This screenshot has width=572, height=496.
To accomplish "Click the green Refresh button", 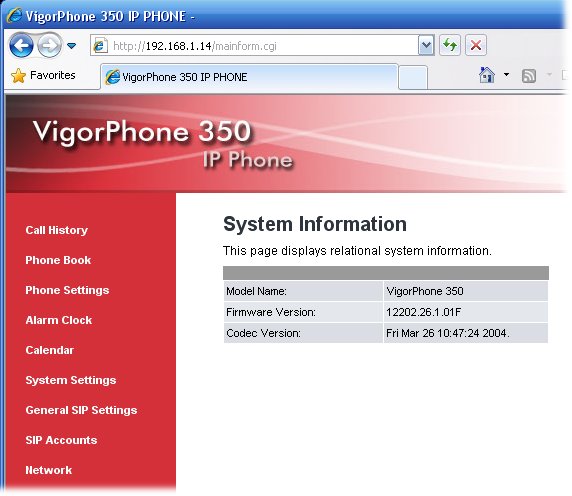I will [450, 46].
